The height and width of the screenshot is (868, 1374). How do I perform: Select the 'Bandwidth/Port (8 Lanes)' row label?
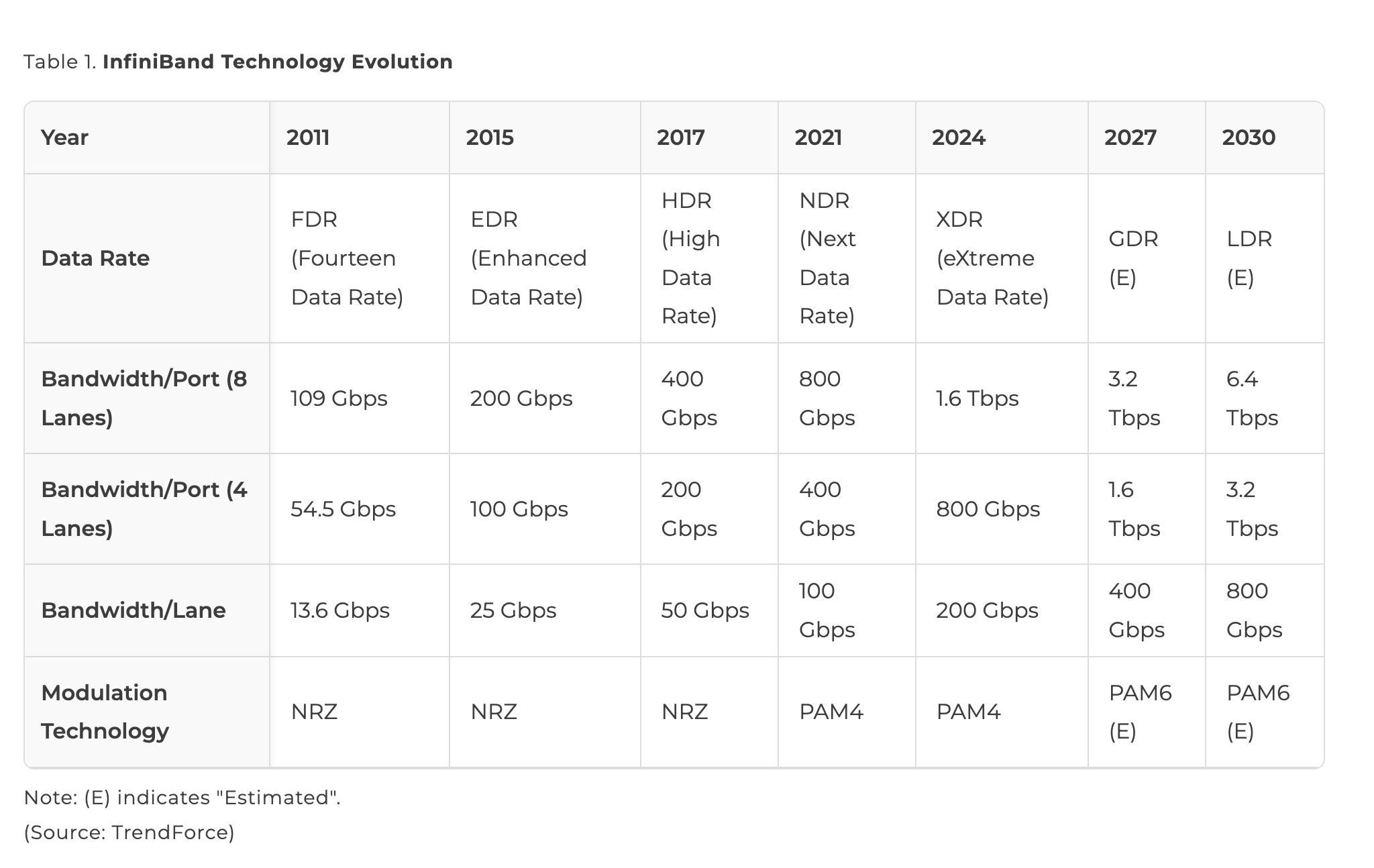(x=144, y=398)
